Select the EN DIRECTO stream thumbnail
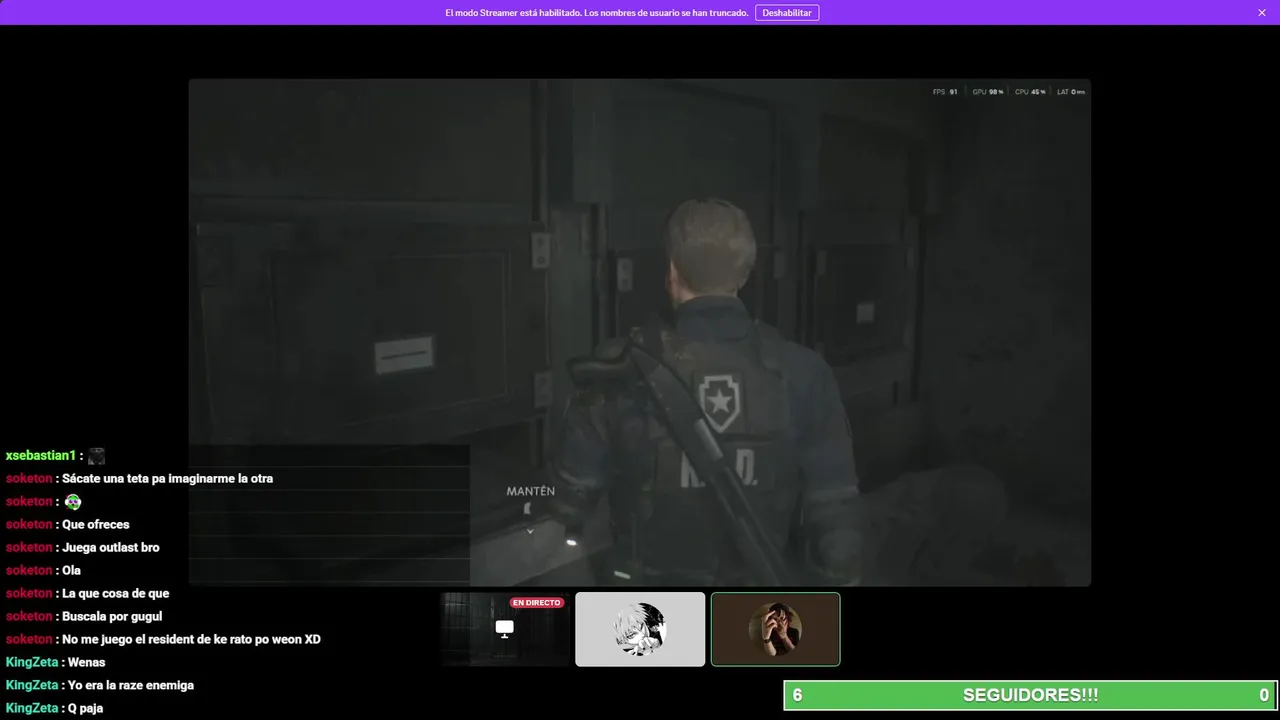The image size is (1280, 720). 505,629
